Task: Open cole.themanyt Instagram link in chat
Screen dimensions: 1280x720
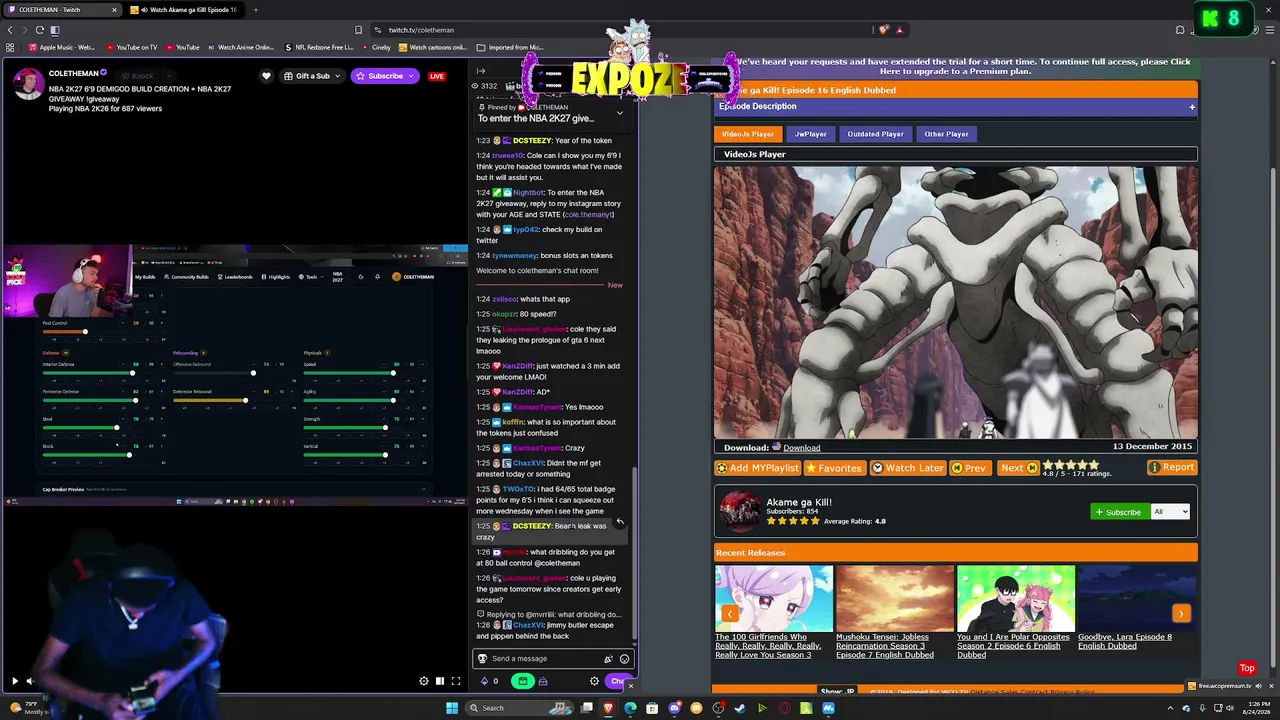Action: (588, 215)
